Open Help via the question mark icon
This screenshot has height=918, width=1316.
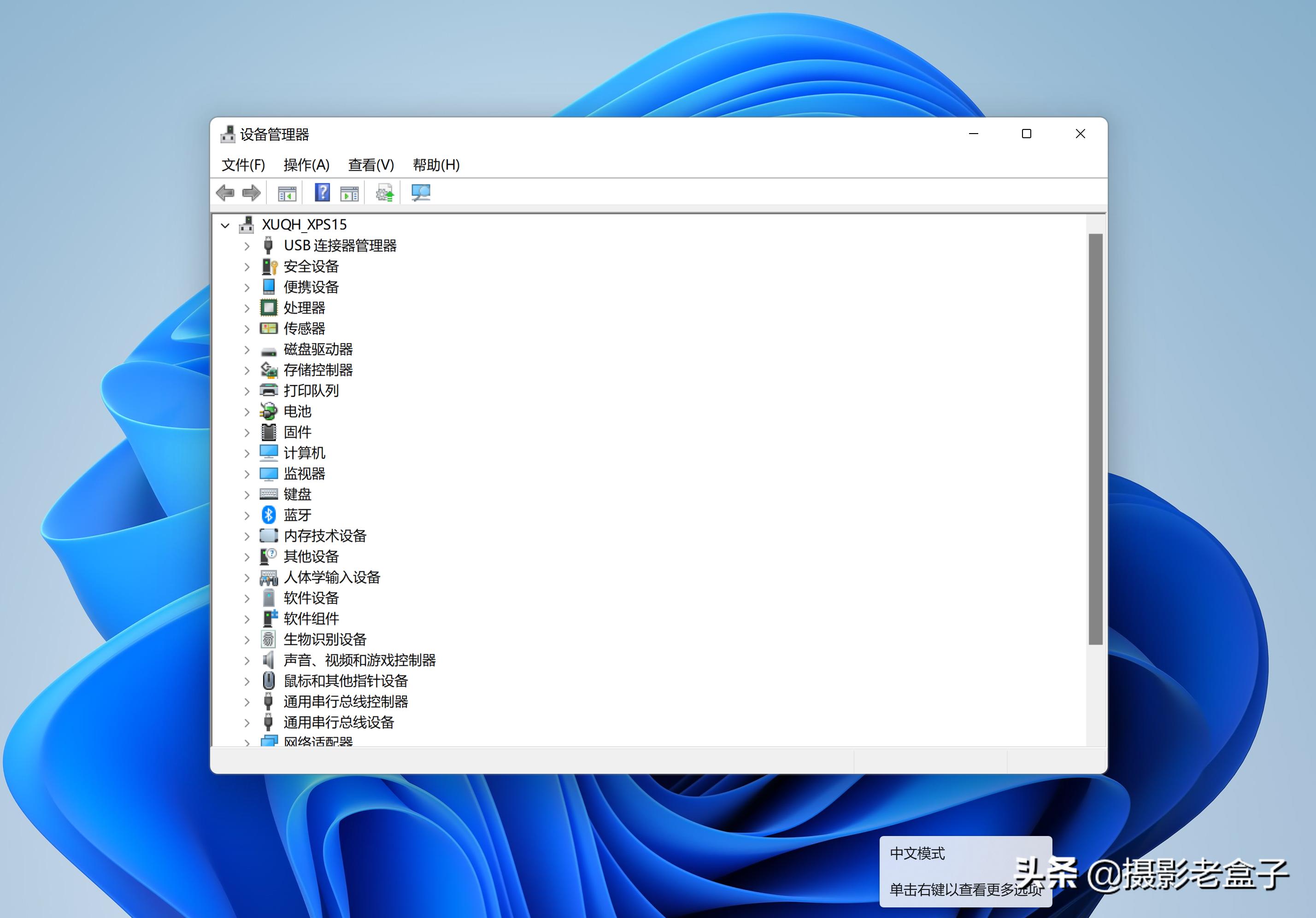[322, 193]
